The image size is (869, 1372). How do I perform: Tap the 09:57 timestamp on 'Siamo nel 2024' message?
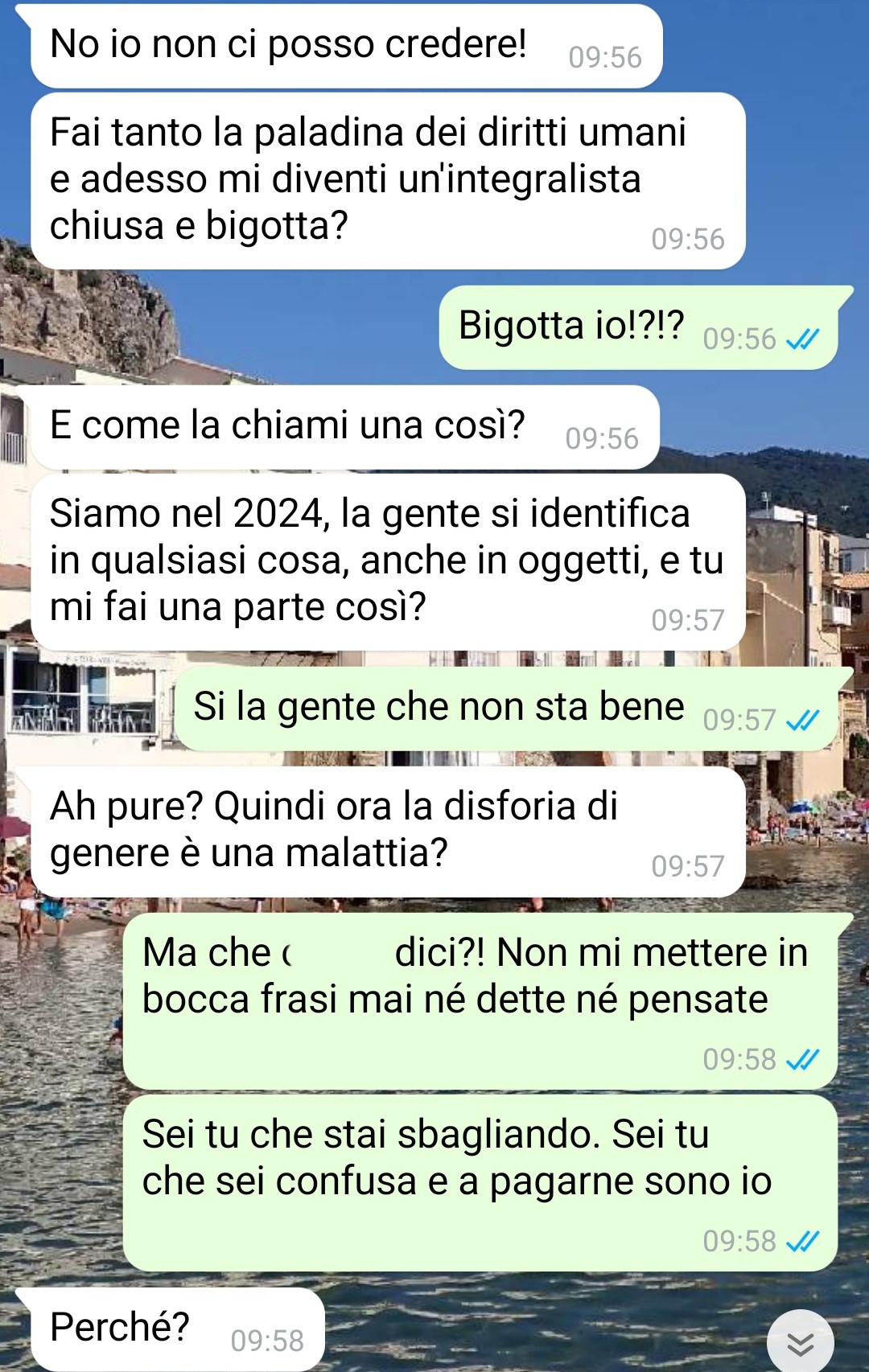point(688,621)
